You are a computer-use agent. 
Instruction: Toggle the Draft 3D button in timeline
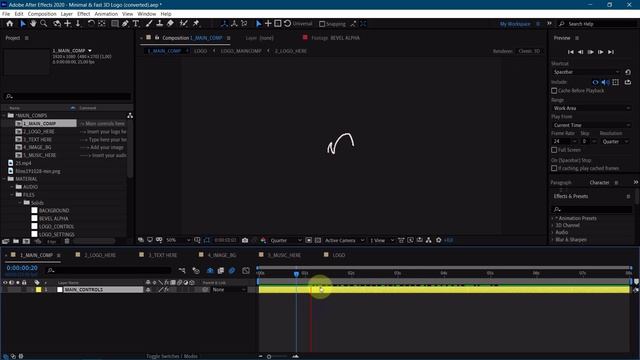(x=196, y=270)
